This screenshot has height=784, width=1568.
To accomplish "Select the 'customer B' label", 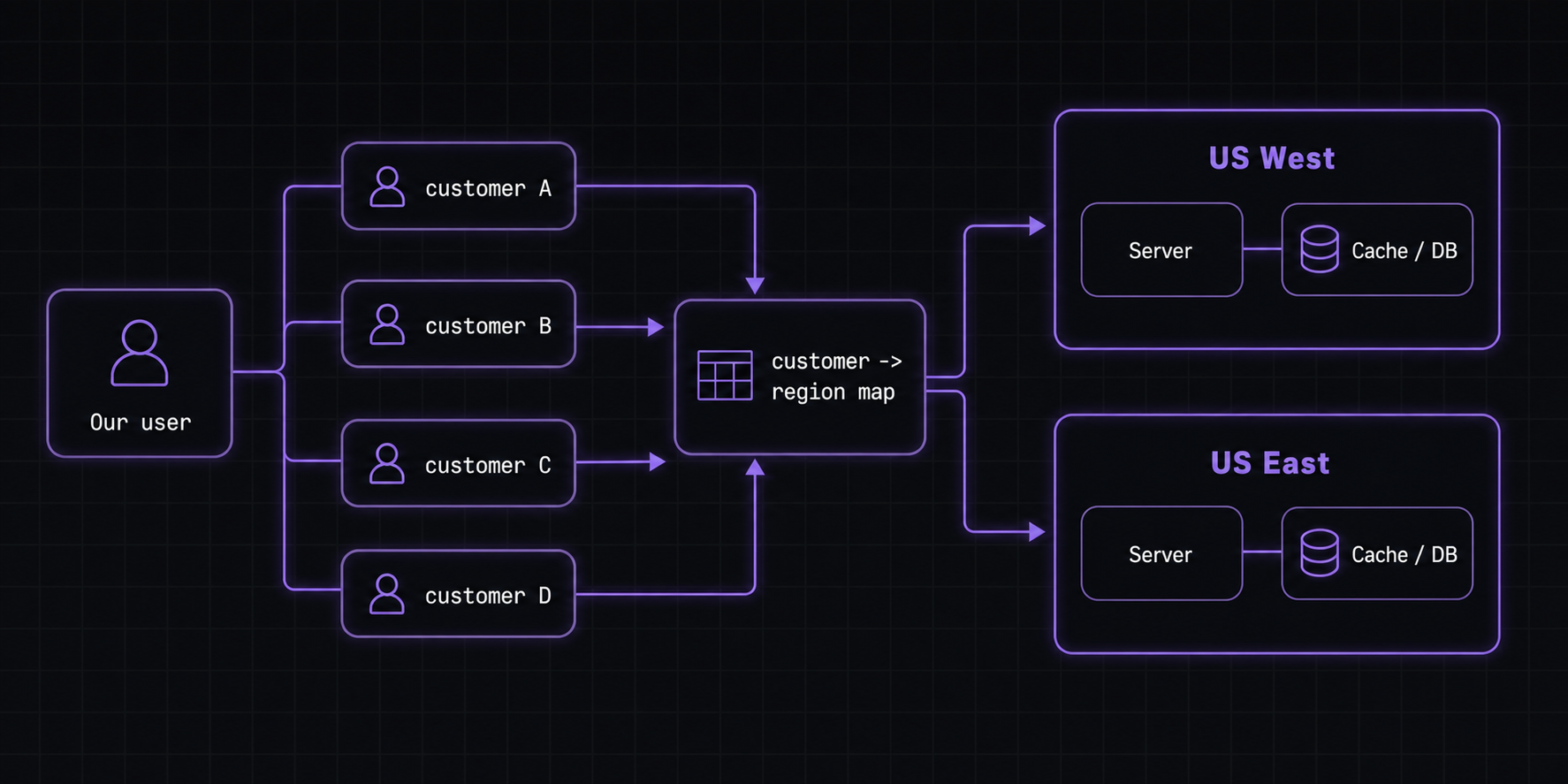I will point(488,326).
